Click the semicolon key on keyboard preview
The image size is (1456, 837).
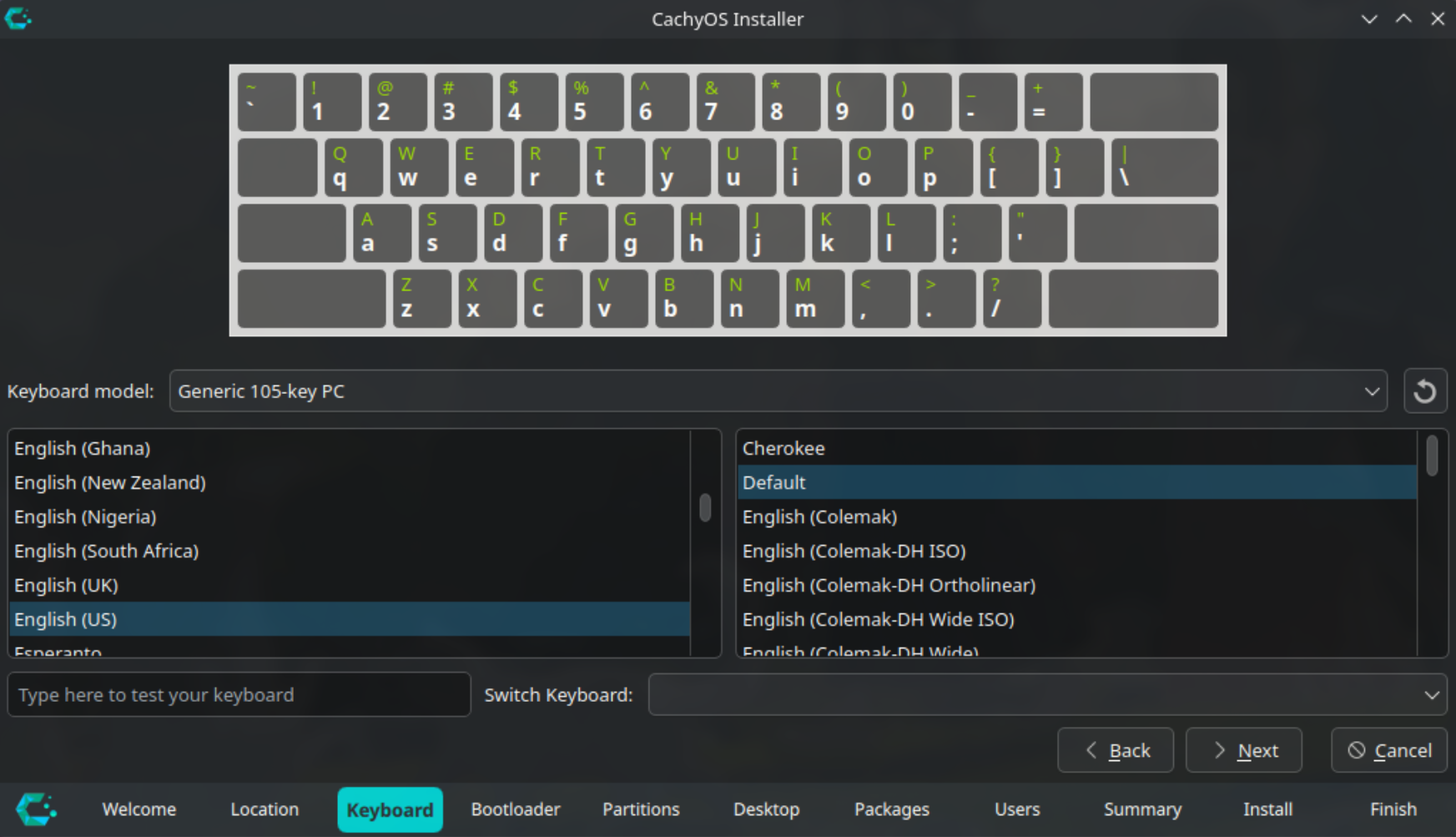tap(973, 234)
